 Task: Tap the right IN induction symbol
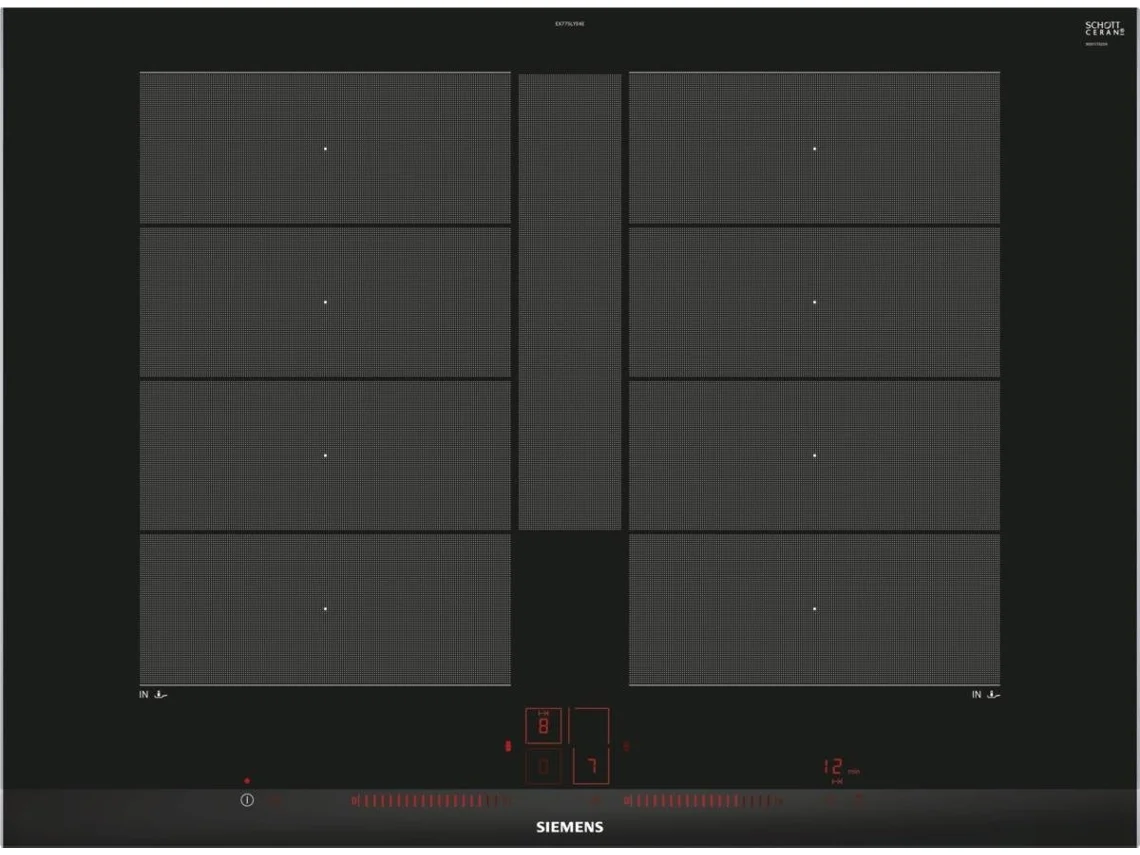point(986,694)
